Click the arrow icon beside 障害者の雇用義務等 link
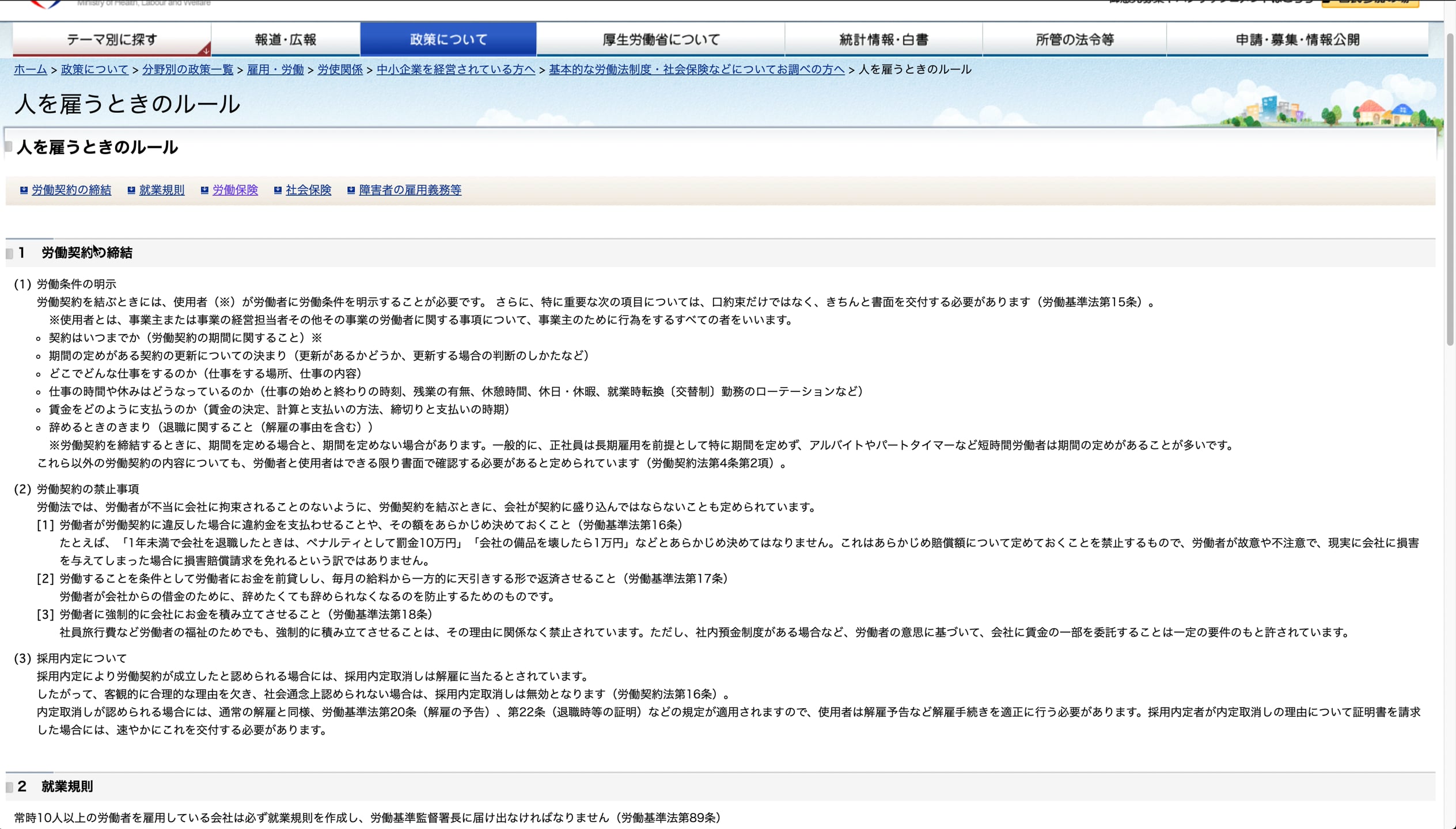Screen dimensions: 1456x829 click(x=350, y=190)
